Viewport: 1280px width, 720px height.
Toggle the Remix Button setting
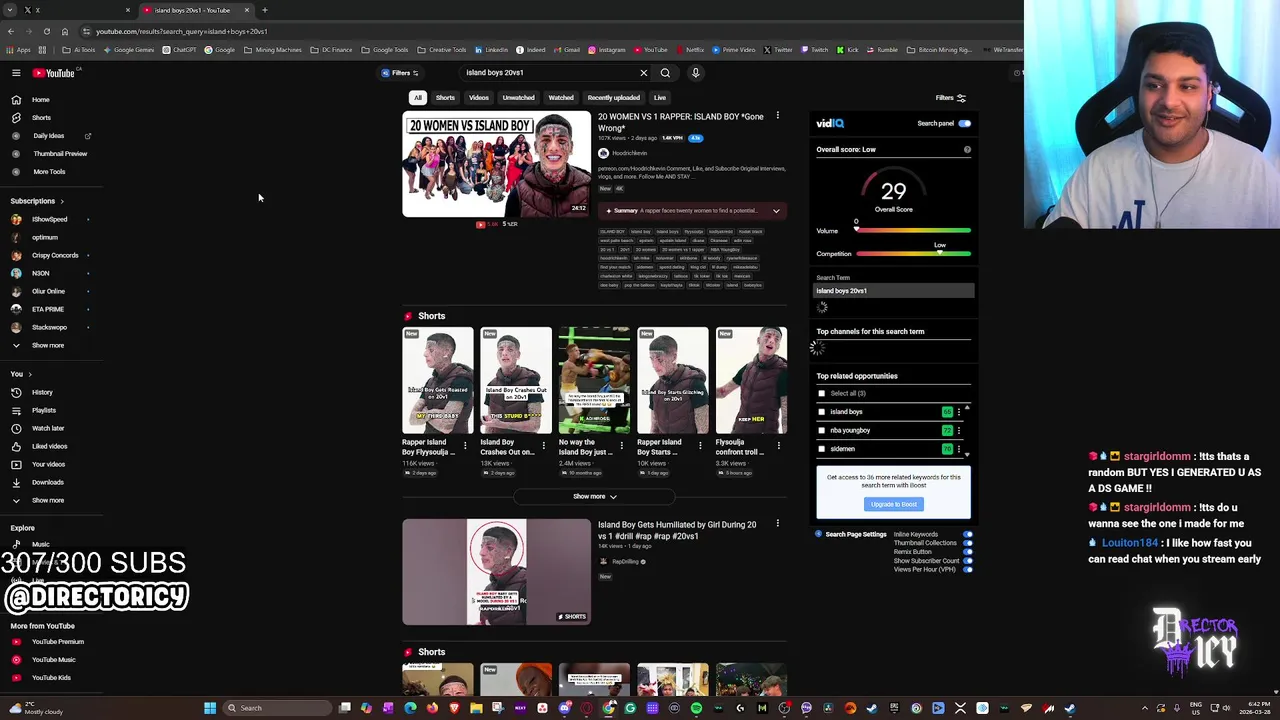tap(967, 552)
